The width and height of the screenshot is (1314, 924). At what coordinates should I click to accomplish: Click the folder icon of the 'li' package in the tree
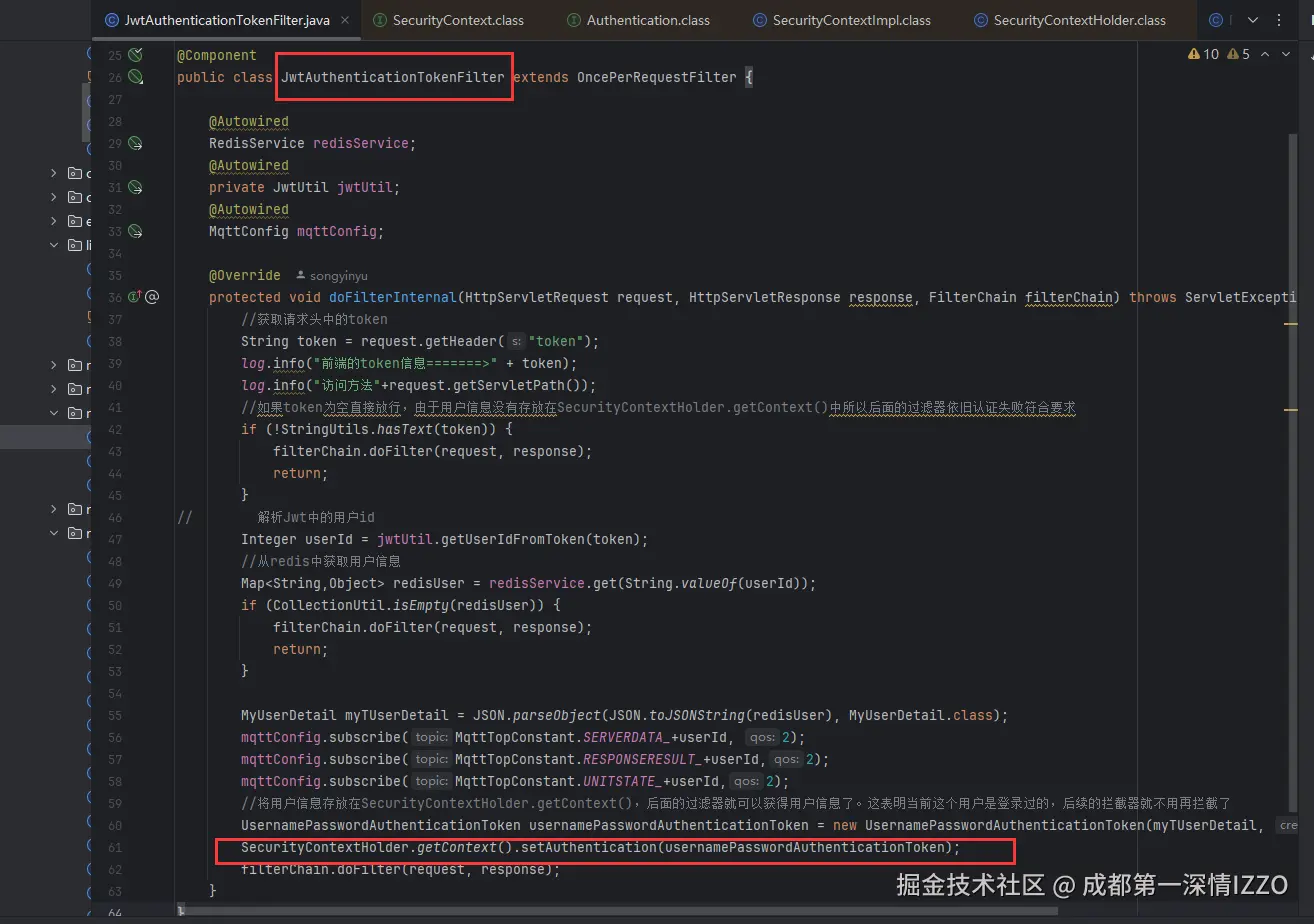(75, 245)
